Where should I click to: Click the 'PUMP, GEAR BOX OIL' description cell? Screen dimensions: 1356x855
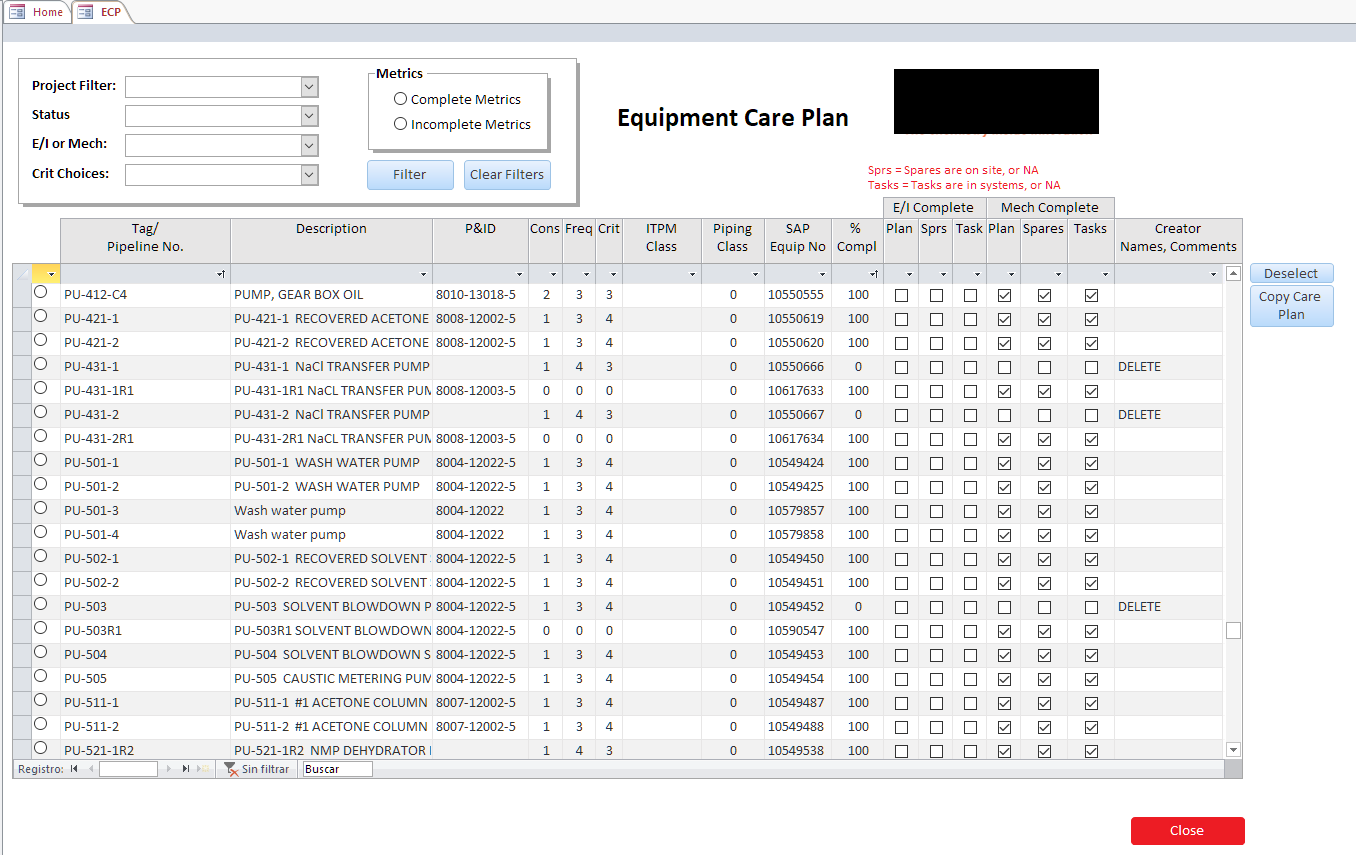click(x=331, y=295)
